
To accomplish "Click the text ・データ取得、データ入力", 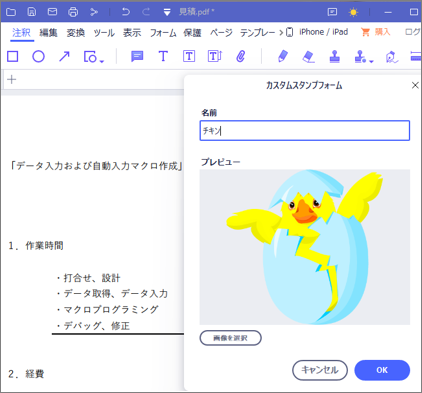I will pyautogui.click(x=112, y=293).
